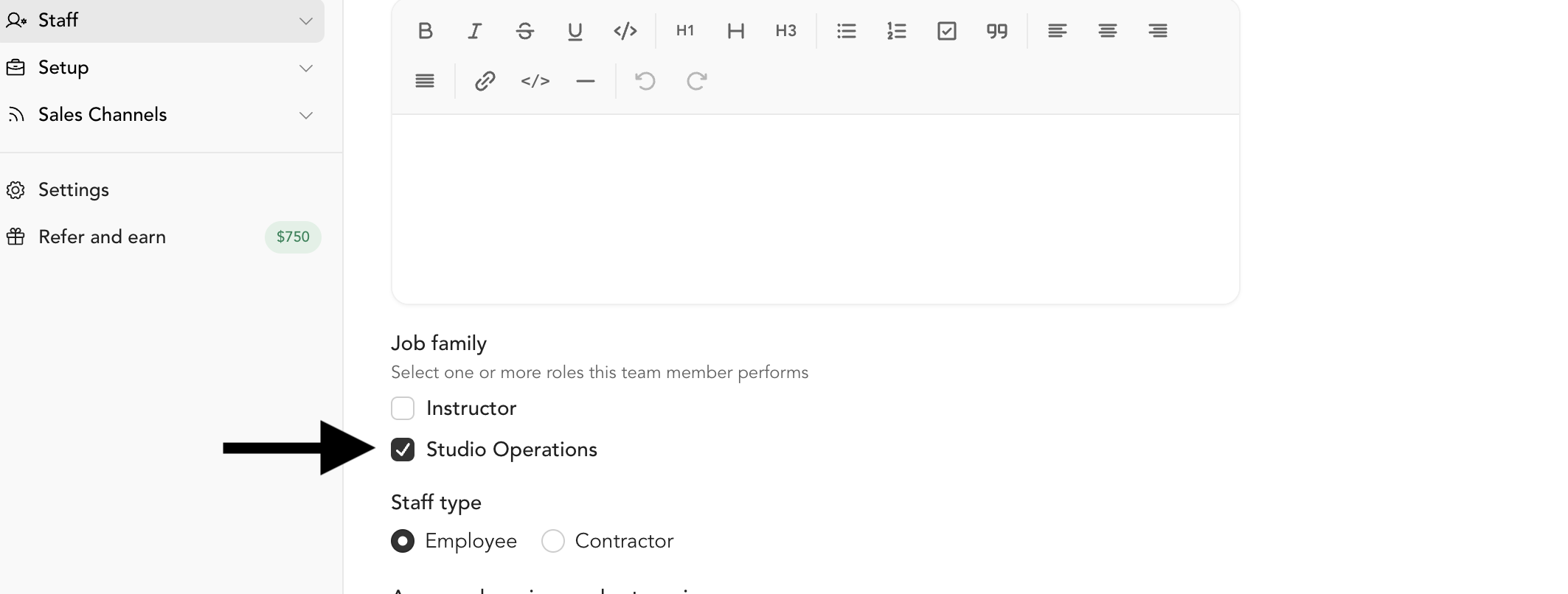This screenshot has height=594, width=1568.
Task: Insert a numbered list
Action: coord(897,31)
